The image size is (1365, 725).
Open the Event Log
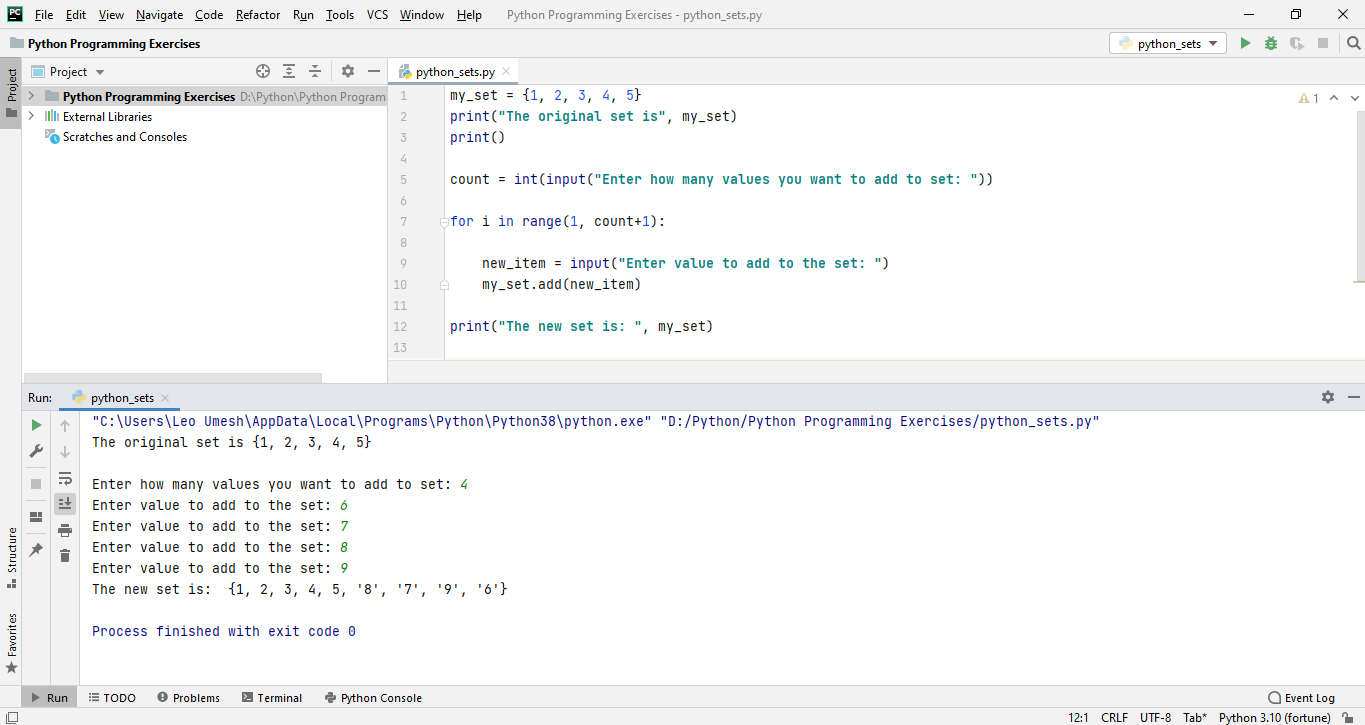coord(1301,698)
